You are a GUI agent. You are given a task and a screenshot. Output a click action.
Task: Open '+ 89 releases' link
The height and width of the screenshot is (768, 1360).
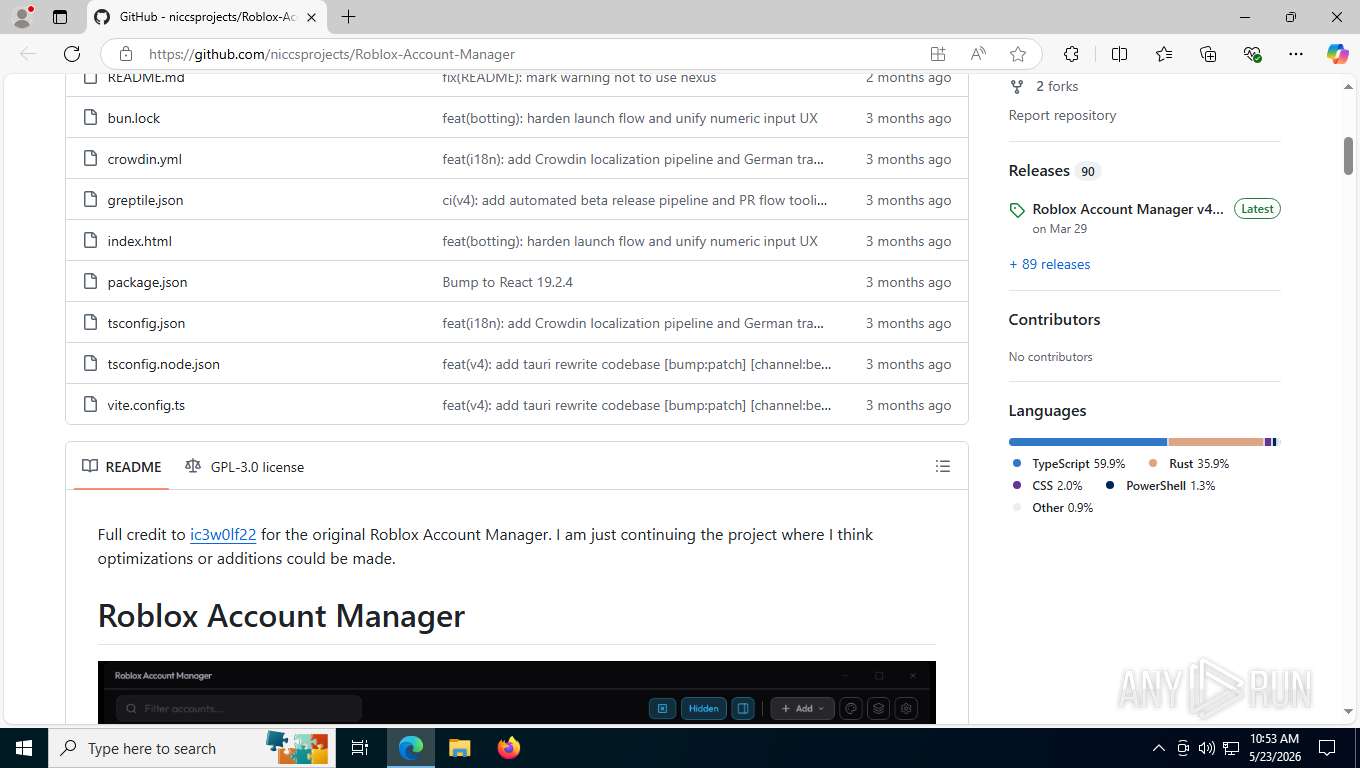[1049, 264]
